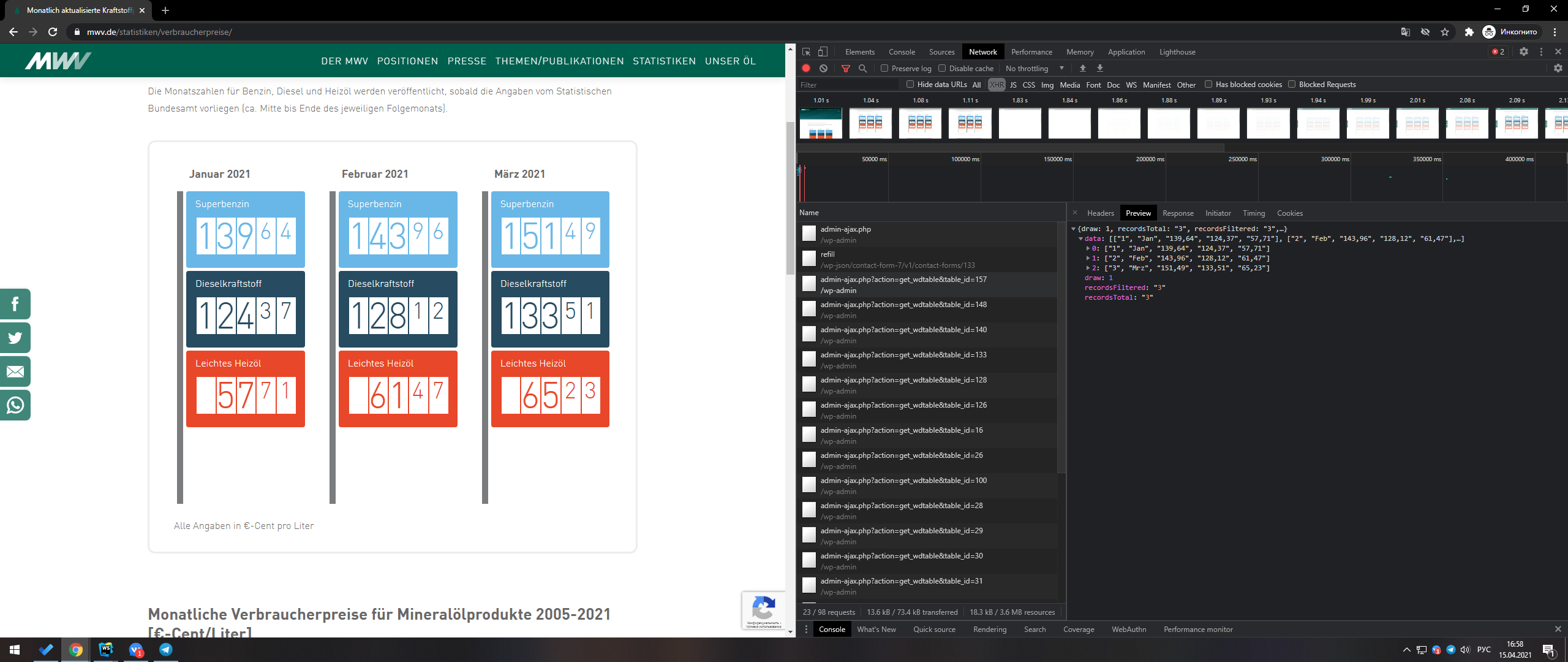
Task: Click the browser reload icon
Action: [53, 32]
